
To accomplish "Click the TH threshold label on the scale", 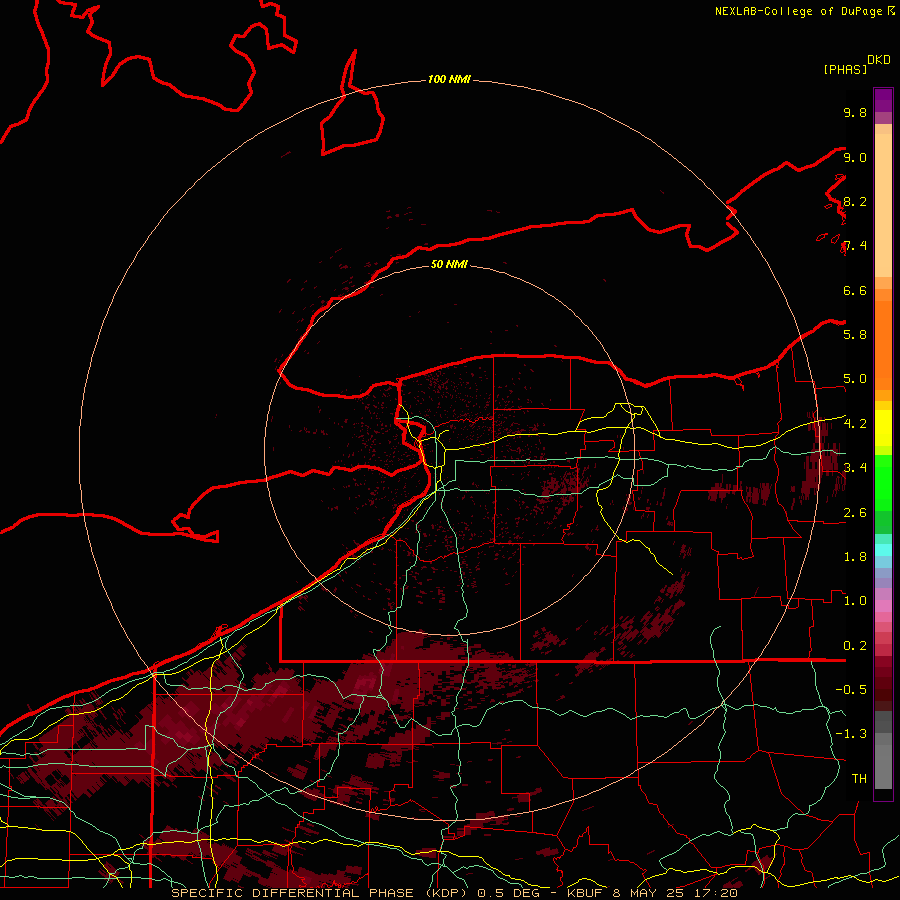I will point(859,778).
